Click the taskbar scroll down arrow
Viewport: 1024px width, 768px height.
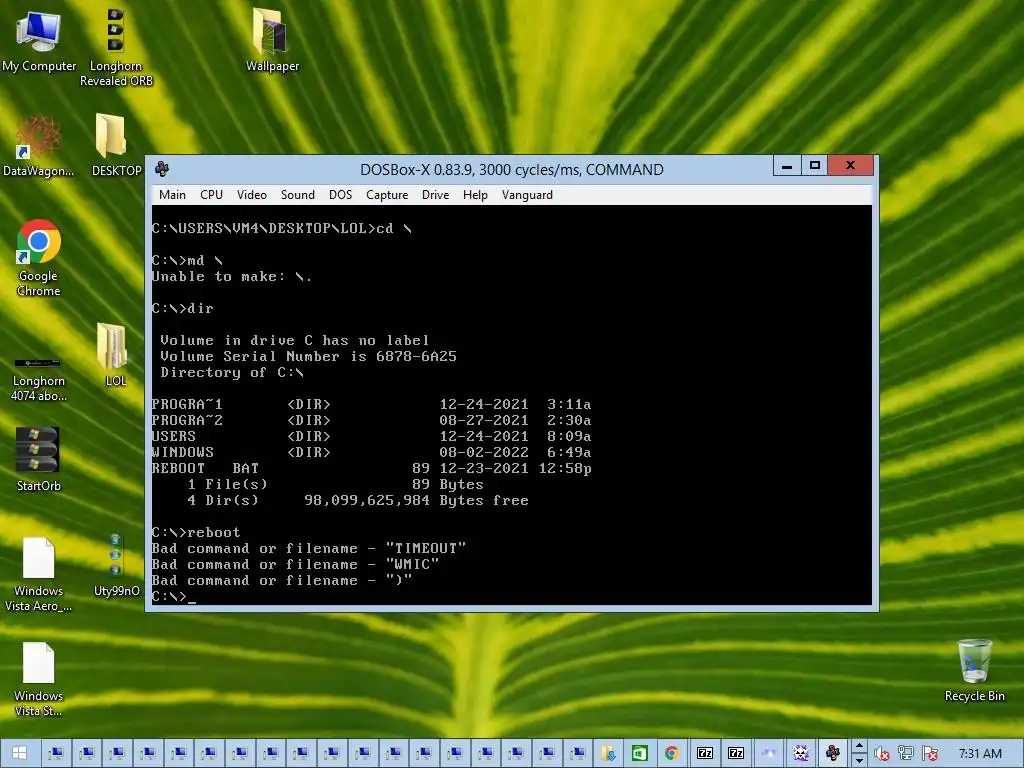[x=859, y=760]
